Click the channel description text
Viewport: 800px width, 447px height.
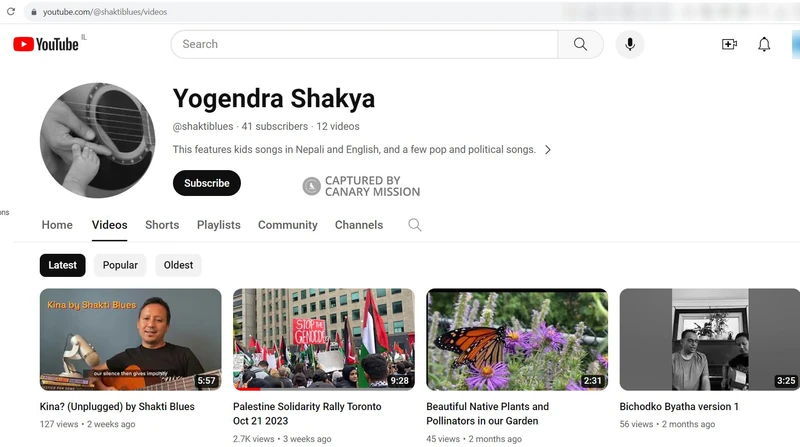point(354,150)
